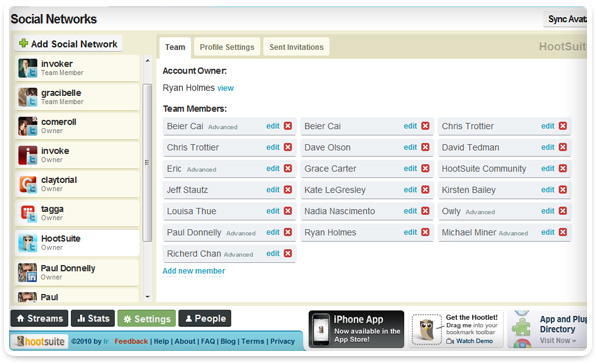The height and width of the screenshot is (363, 596).
Task: Delete Richerd Chan via red X
Action: click(x=288, y=254)
